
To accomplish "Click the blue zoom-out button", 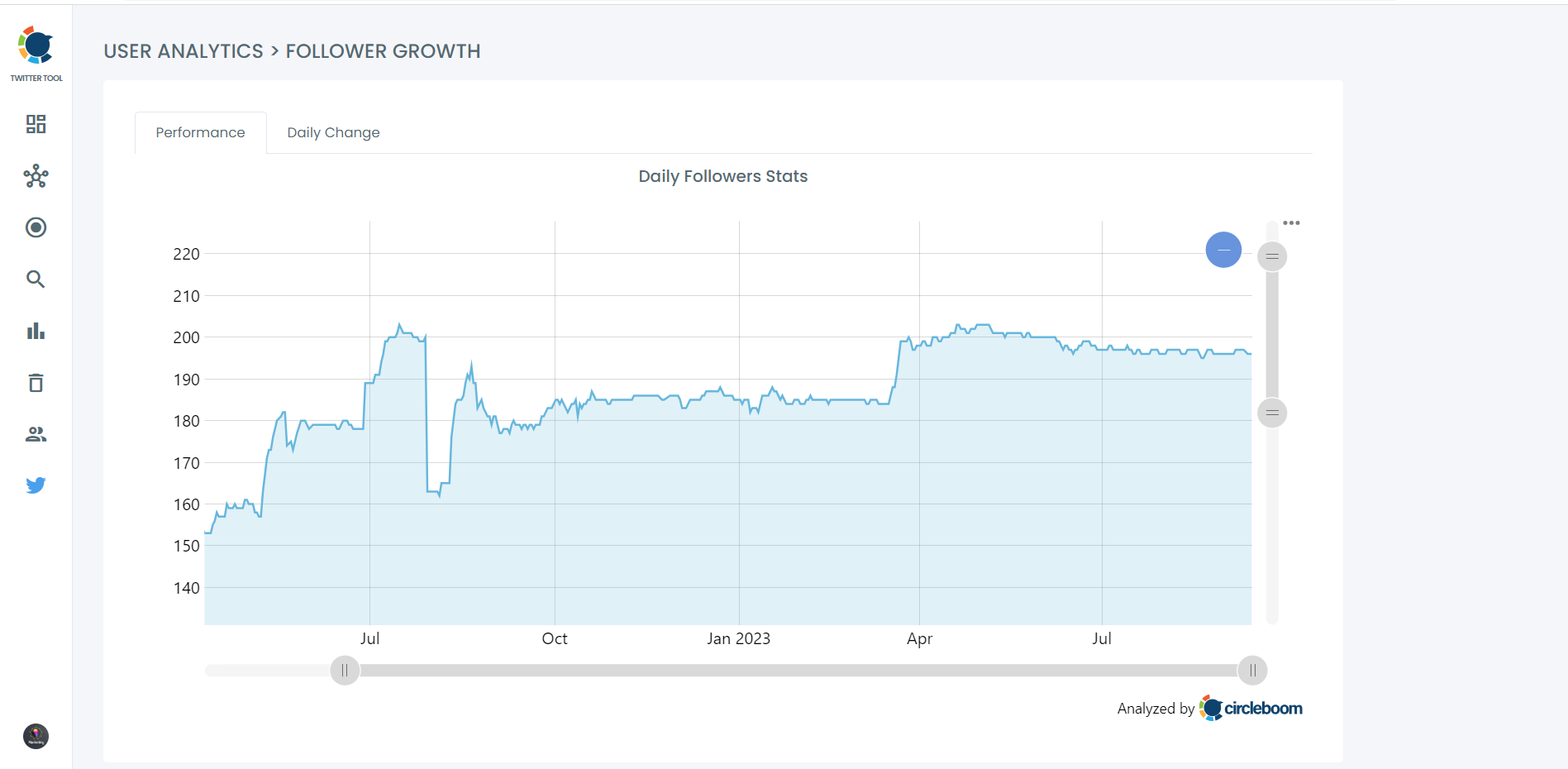I will point(1223,250).
